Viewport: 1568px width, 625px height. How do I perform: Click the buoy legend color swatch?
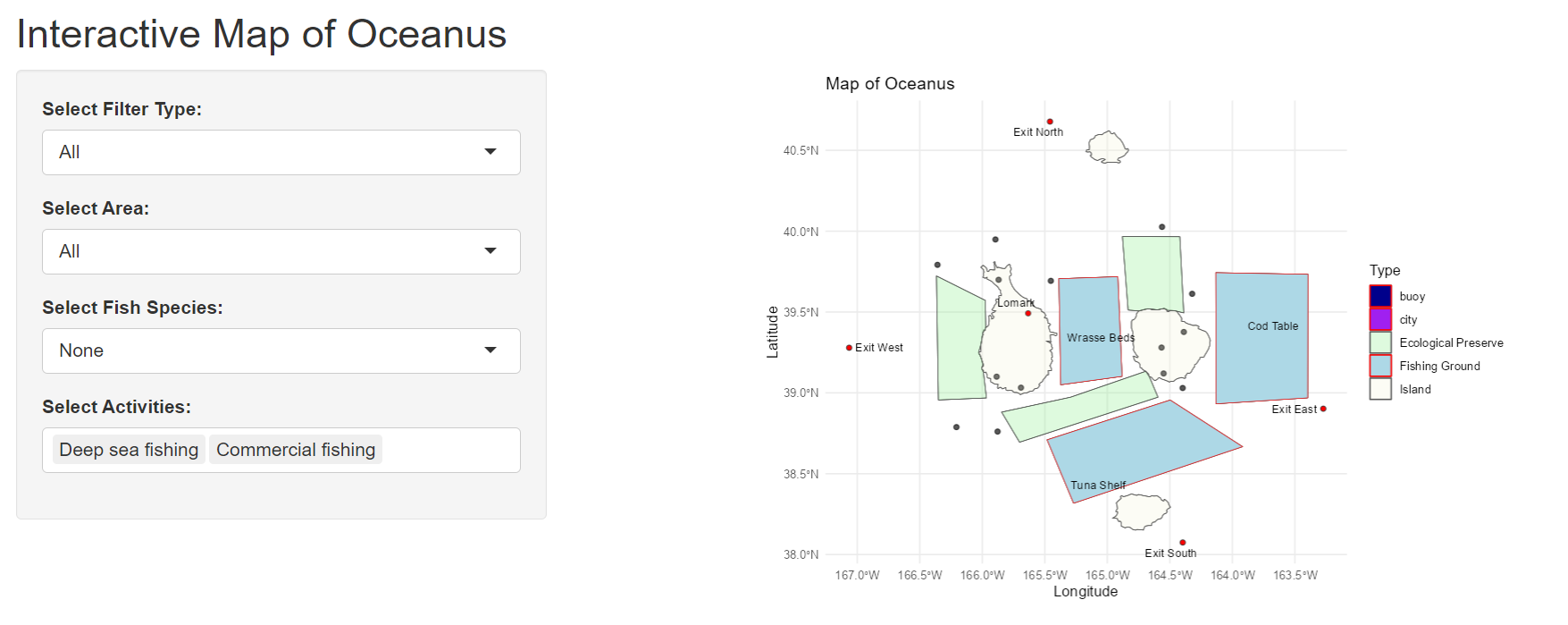(1380, 296)
